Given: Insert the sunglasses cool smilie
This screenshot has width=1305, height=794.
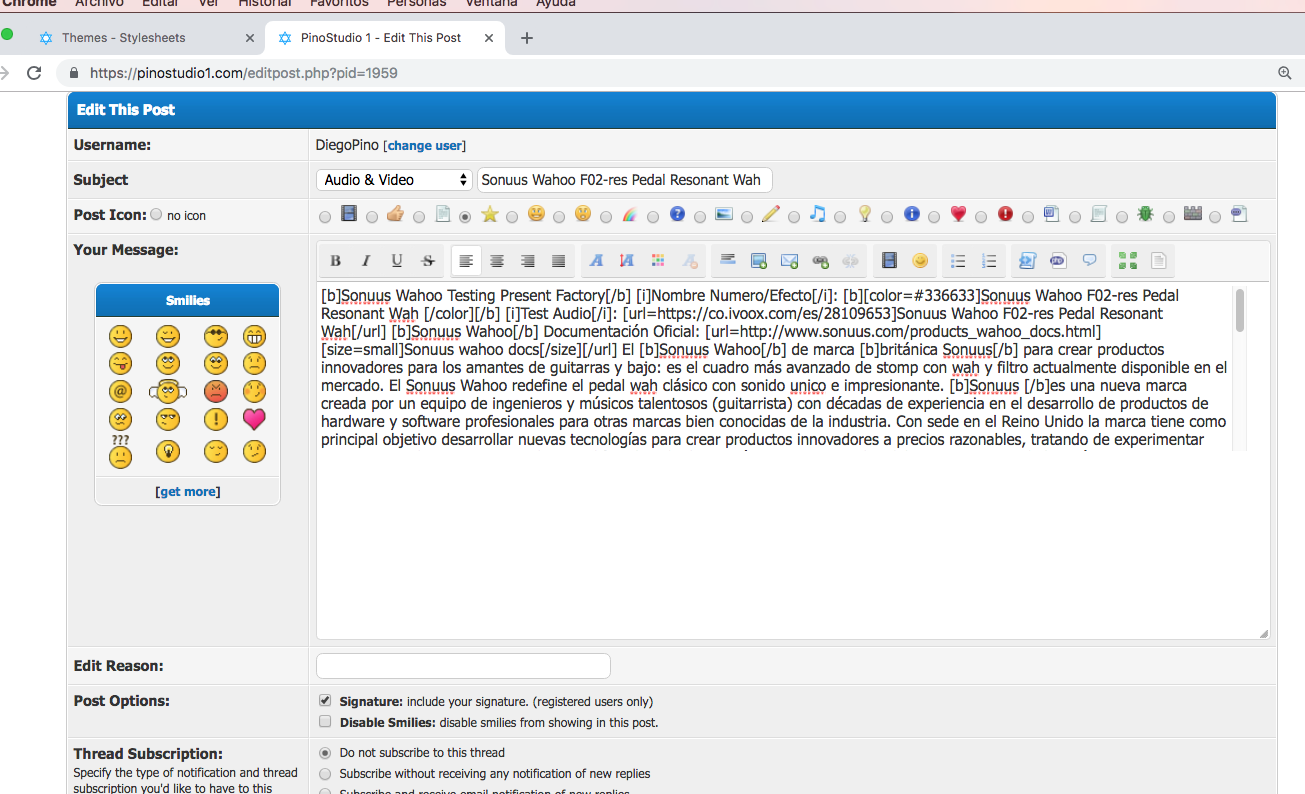Looking at the screenshot, I should (x=215, y=336).
